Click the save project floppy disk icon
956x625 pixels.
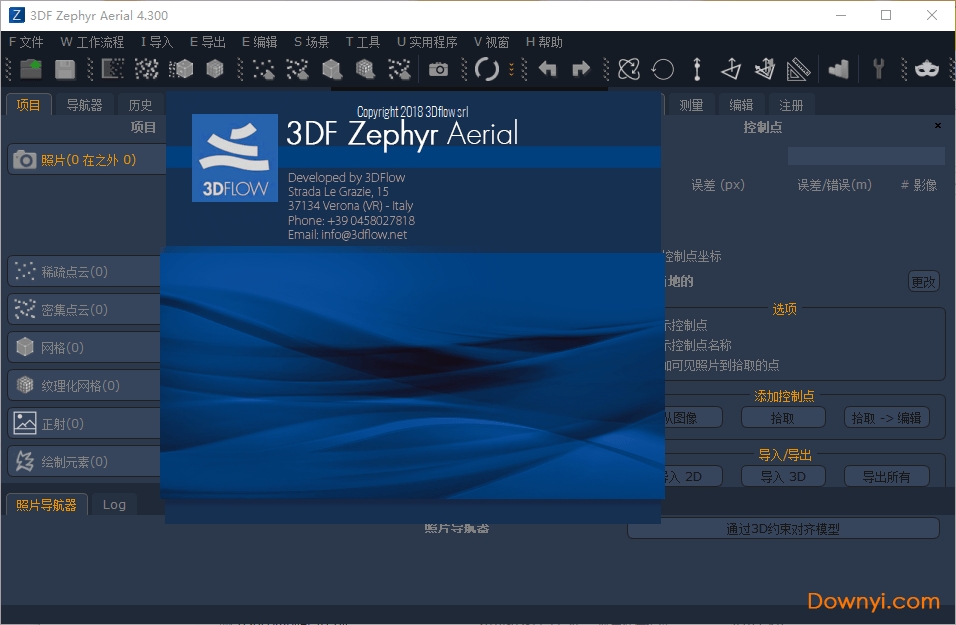(65, 68)
